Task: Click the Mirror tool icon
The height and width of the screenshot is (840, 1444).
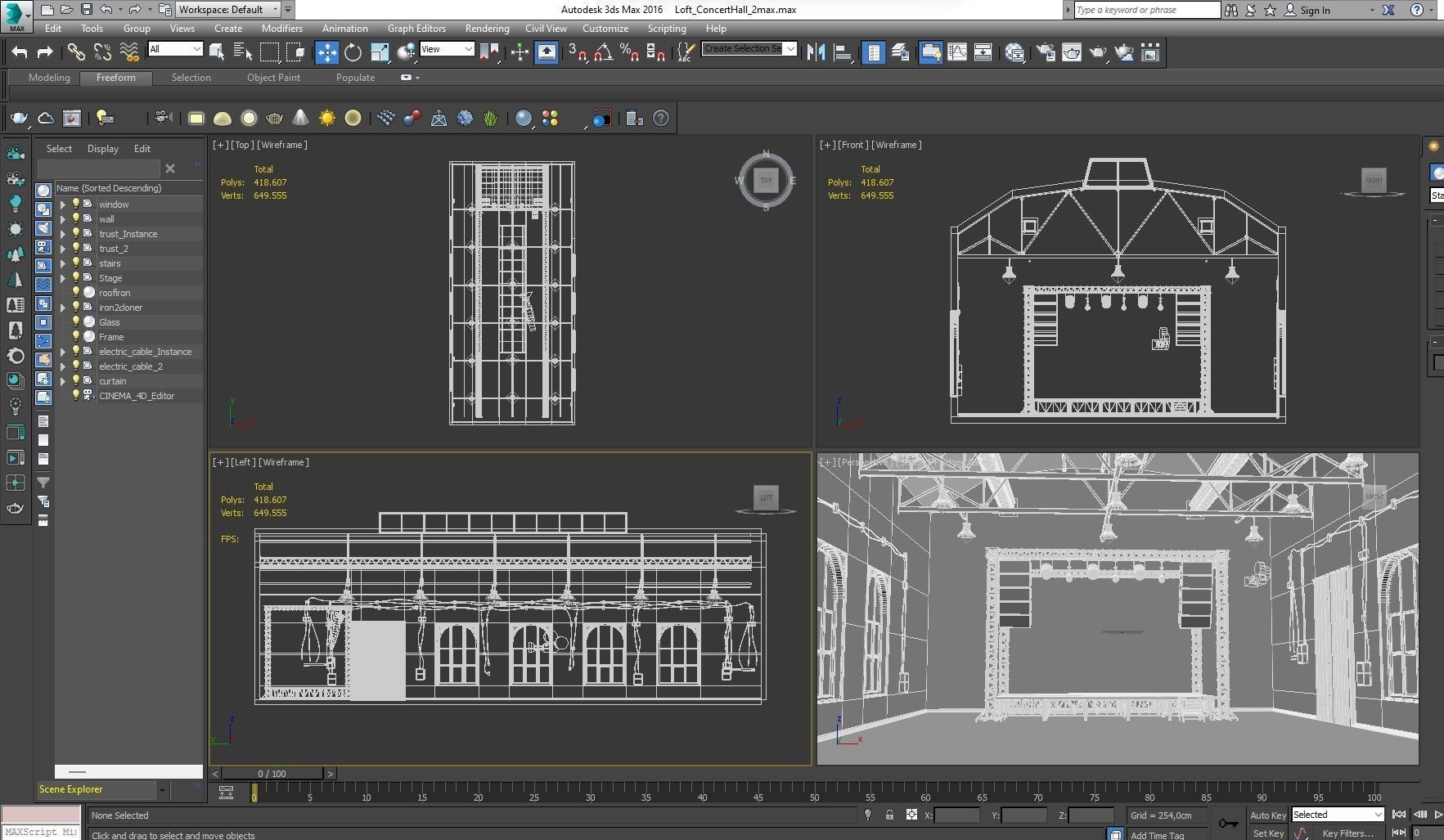Action: 816,52
